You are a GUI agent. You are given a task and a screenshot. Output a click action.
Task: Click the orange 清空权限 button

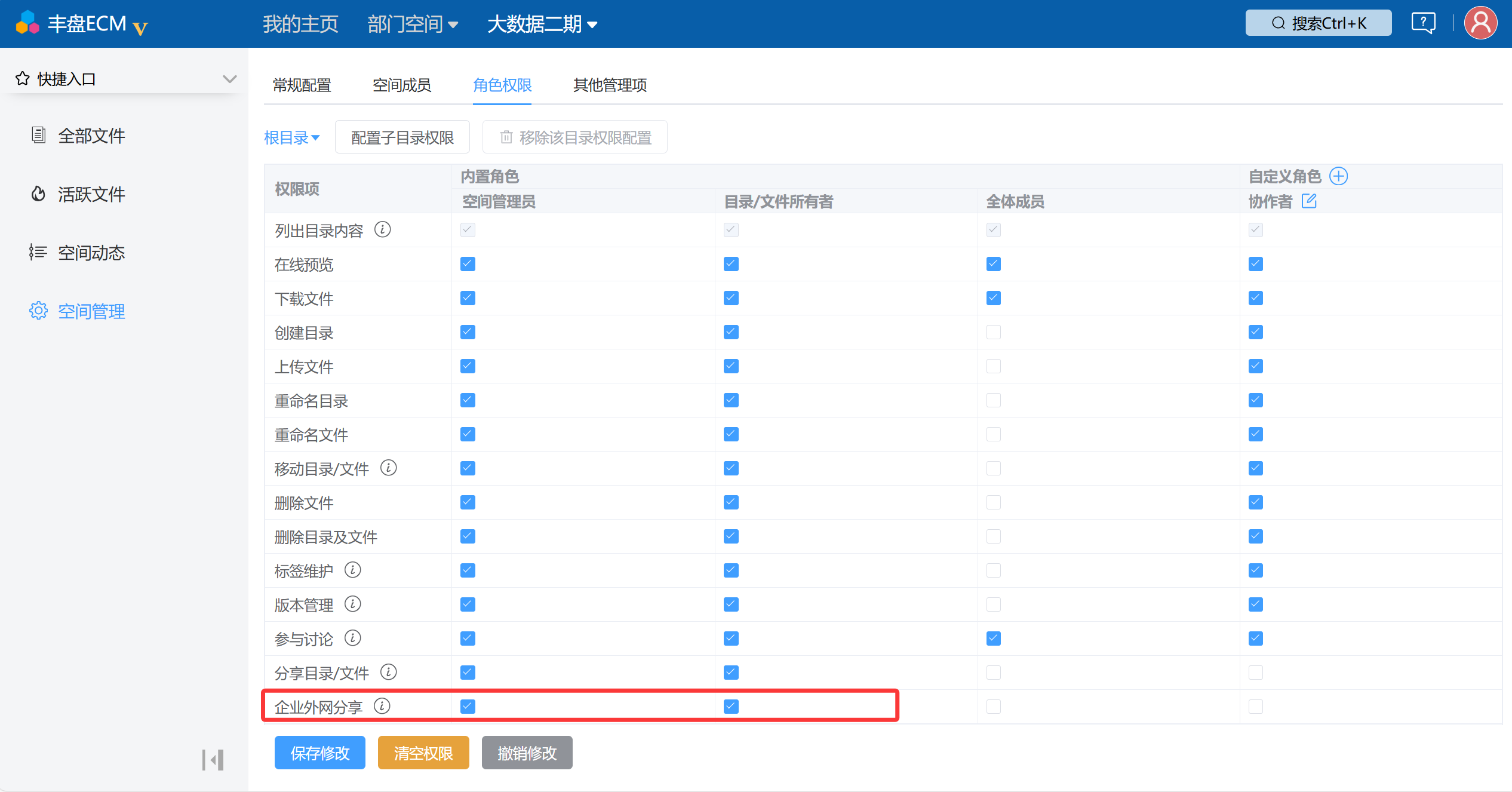[423, 753]
